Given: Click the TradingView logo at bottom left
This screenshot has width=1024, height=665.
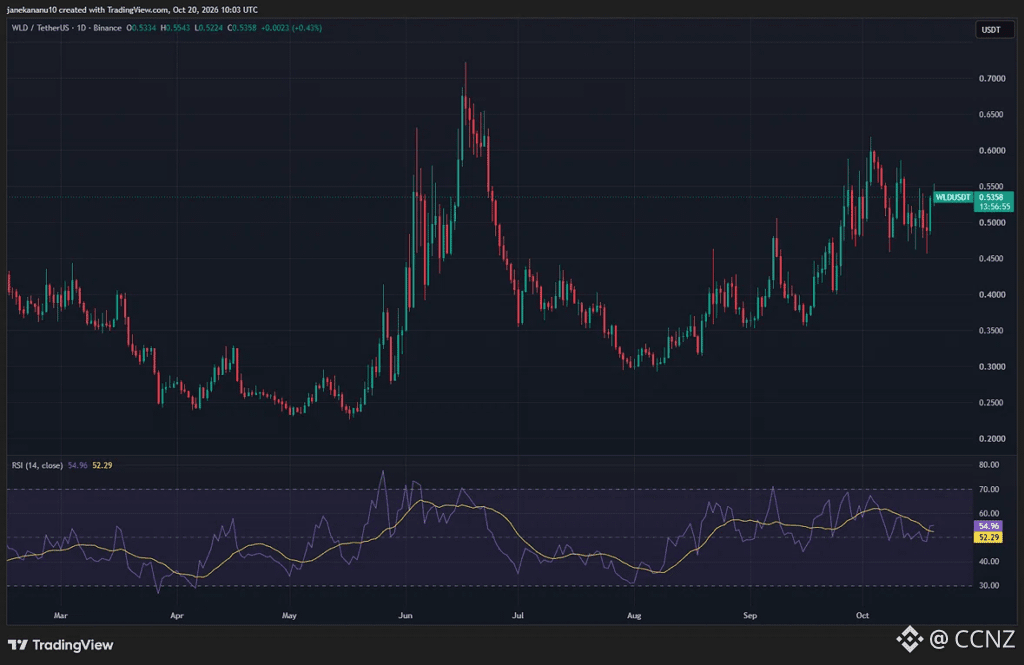Looking at the screenshot, I should (x=61, y=645).
